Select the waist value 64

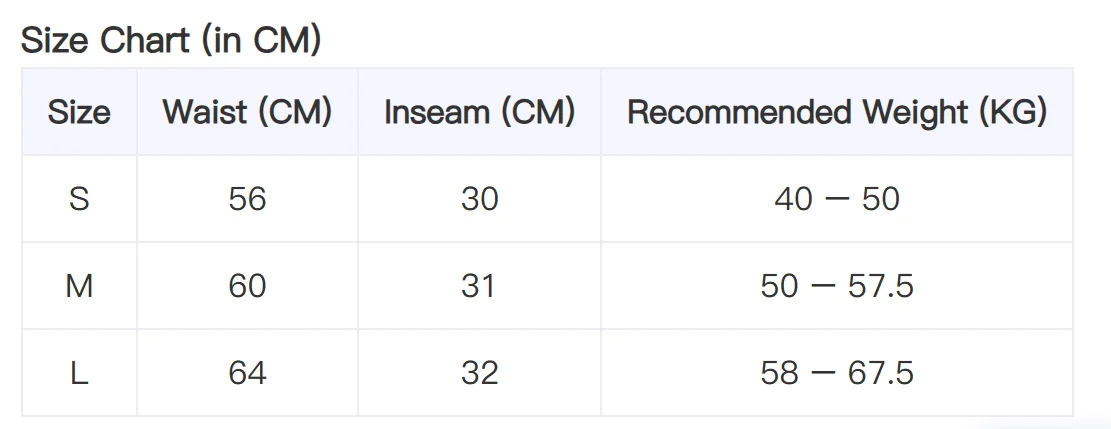[247, 373]
